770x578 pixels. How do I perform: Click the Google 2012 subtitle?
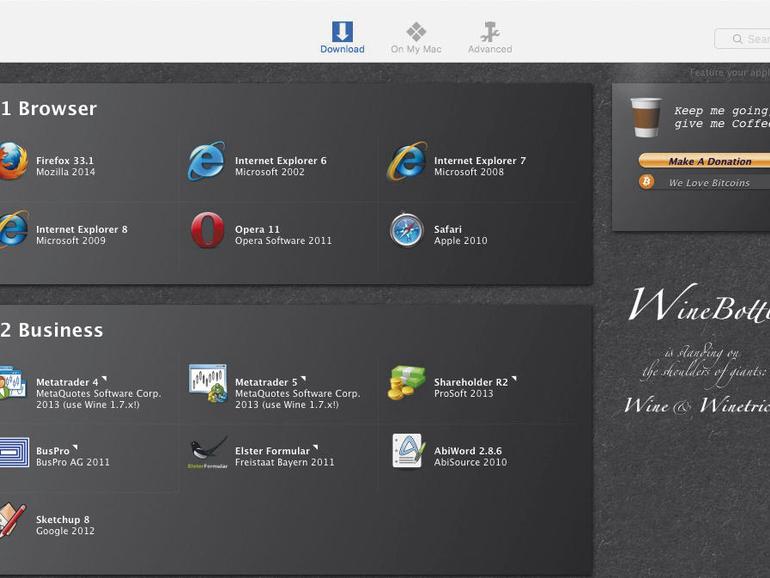(x=65, y=531)
